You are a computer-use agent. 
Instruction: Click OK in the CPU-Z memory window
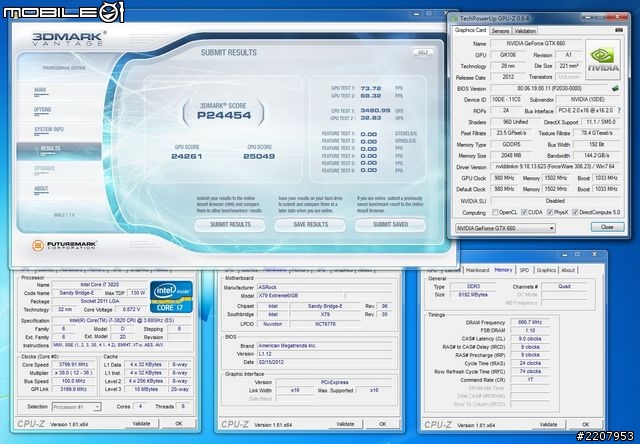586,424
